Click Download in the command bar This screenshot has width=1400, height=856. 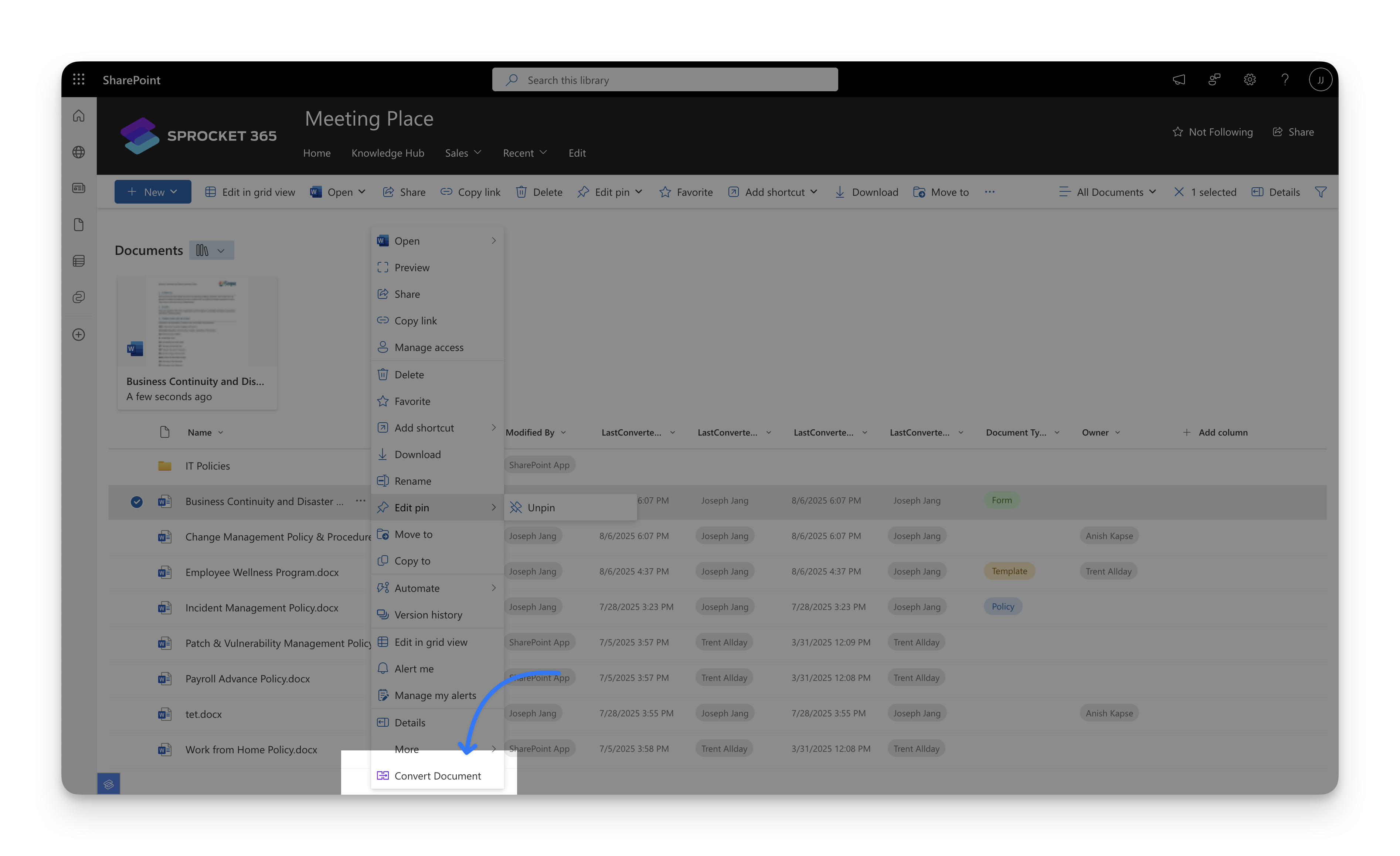[866, 192]
